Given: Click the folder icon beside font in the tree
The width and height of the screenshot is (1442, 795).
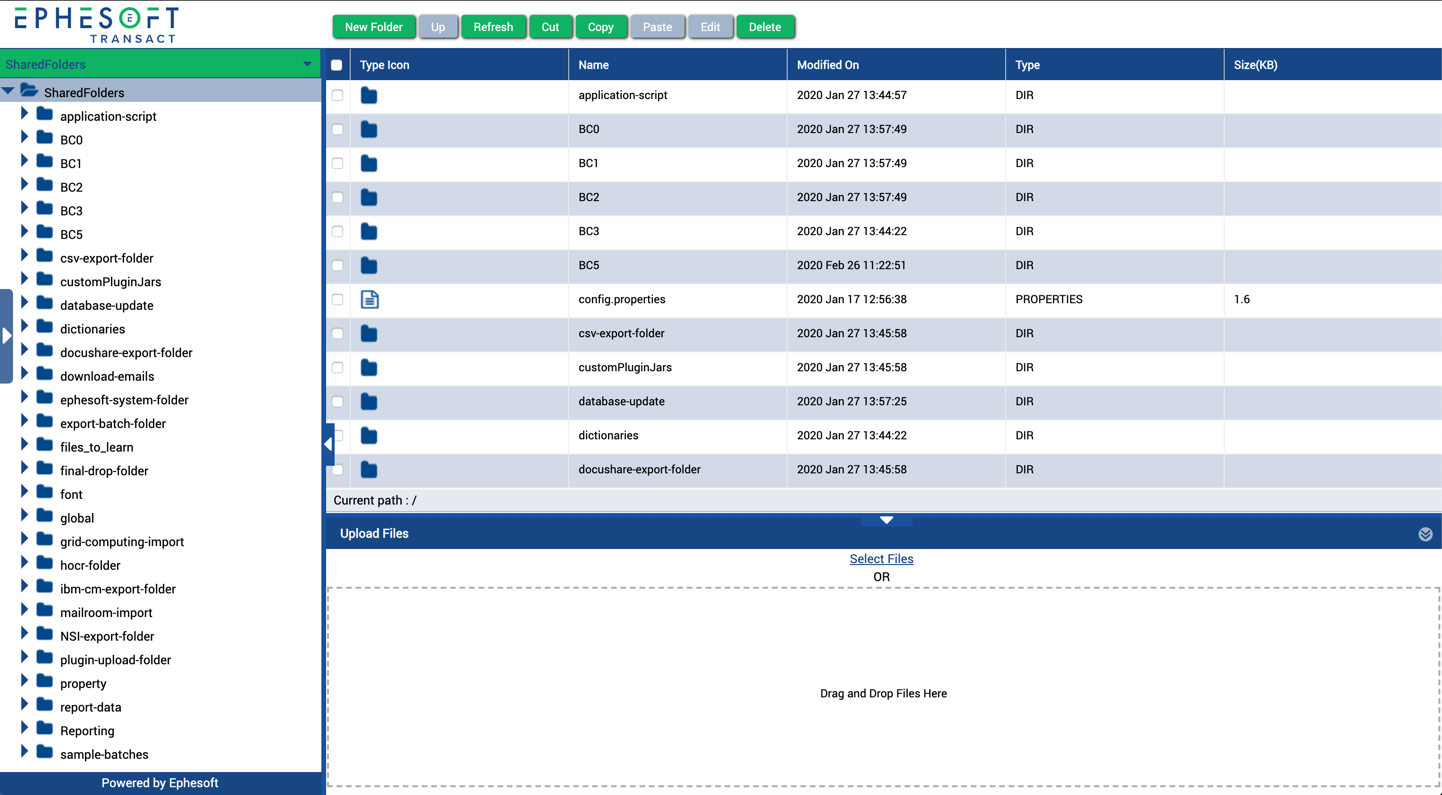Looking at the screenshot, I should pyautogui.click(x=44, y=493).
